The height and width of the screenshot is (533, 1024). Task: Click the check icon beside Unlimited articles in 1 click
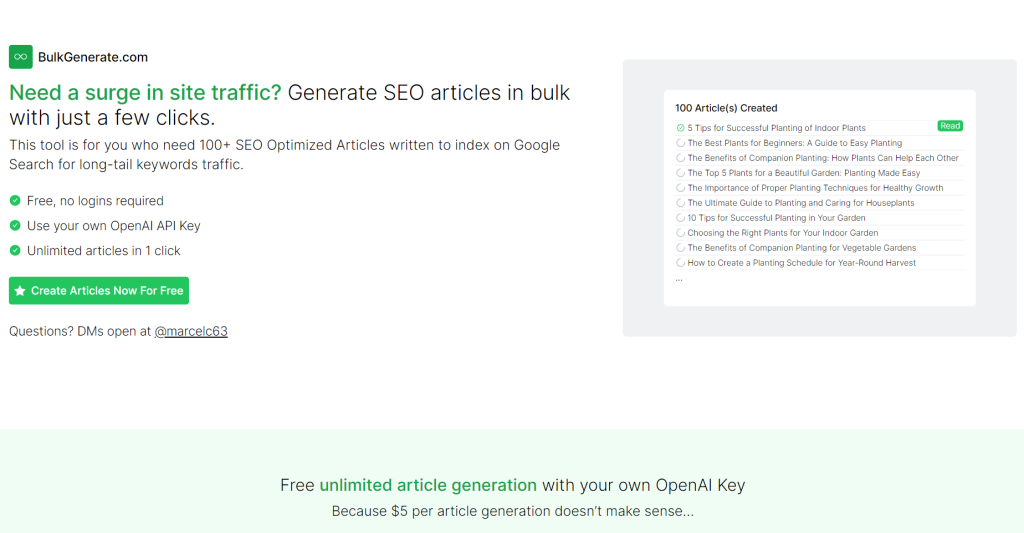click(15, 250)
